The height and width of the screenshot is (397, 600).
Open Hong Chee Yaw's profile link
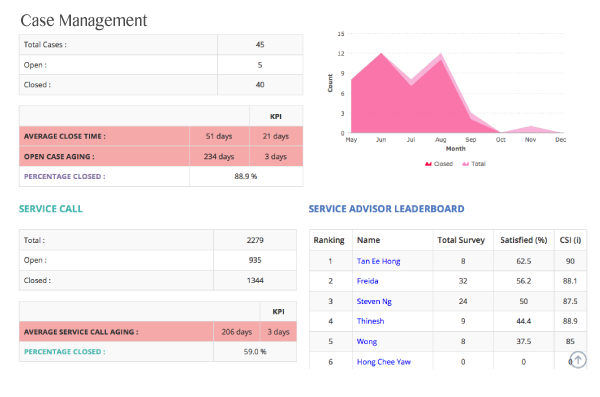(384, 362)
